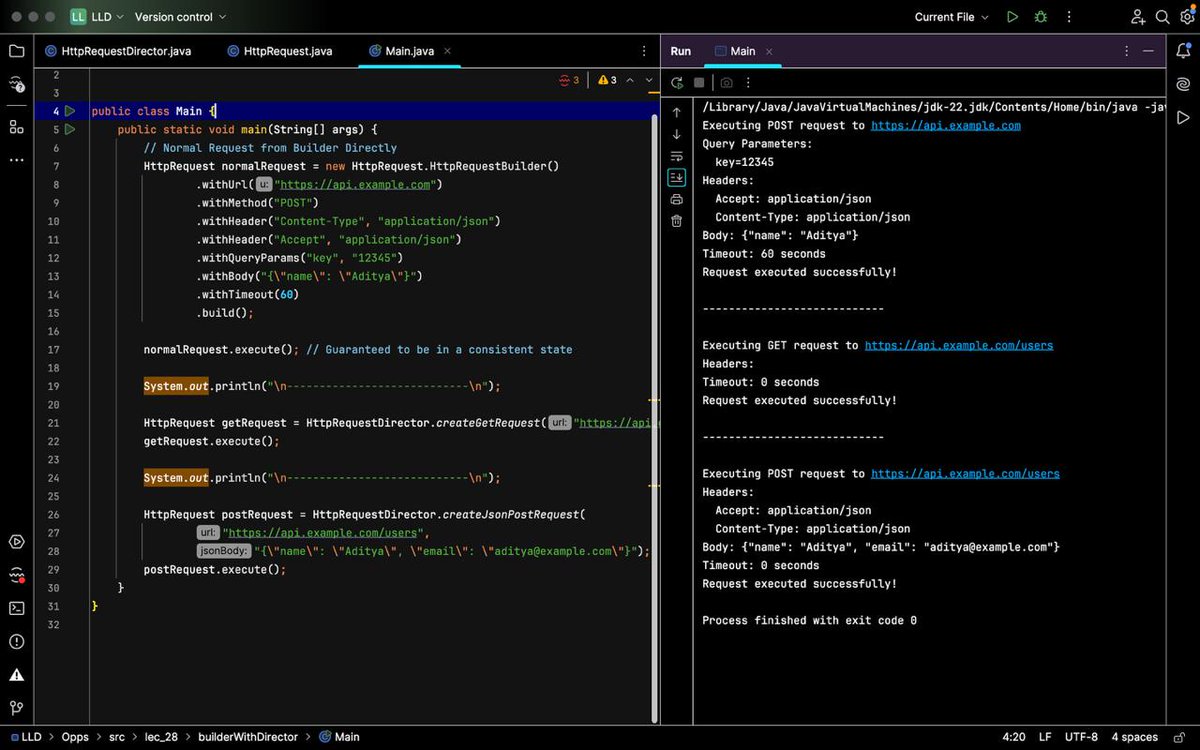Open the Problems tool window exclamation icon
Image resolution: width=1200 pixels, height=750 pixels.
click(16, 641)
